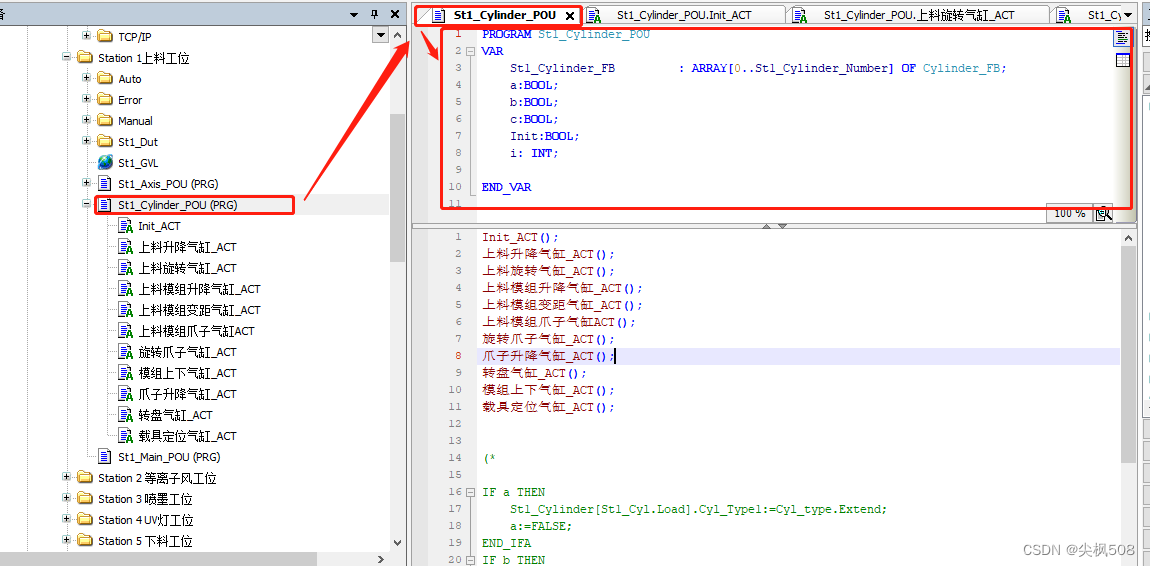
Task: Expand the Auto folder
Action: (x=87, y=78)
